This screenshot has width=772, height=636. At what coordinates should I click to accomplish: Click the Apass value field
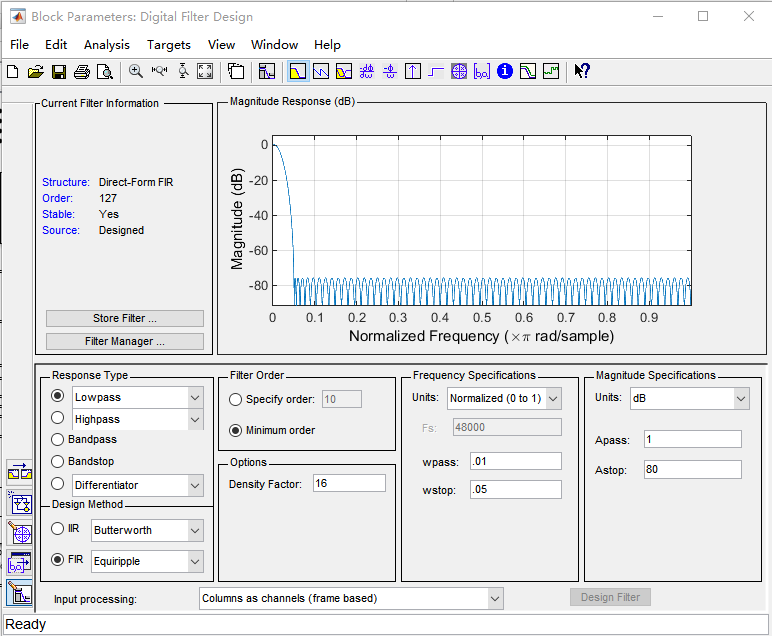tap(693, 439)
